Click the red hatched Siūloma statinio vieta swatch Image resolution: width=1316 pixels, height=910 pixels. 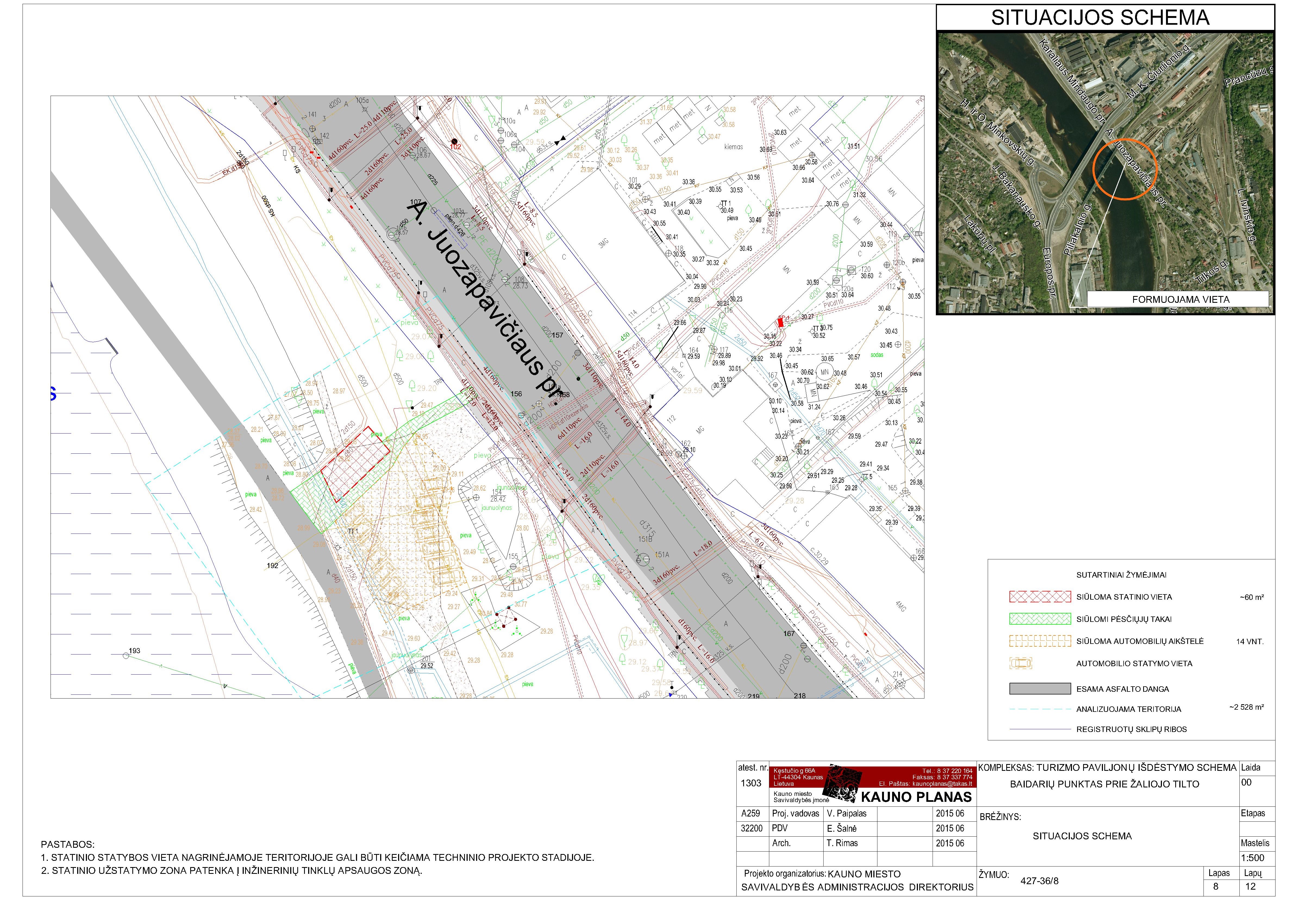pos(1040,597)
